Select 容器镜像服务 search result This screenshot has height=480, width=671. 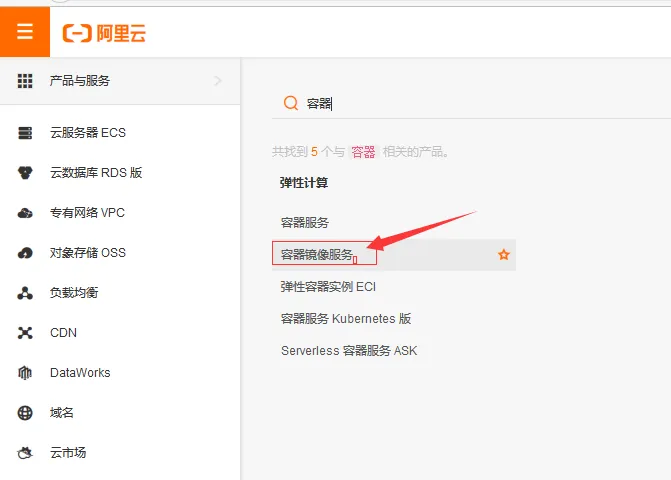tap(317, 255)
